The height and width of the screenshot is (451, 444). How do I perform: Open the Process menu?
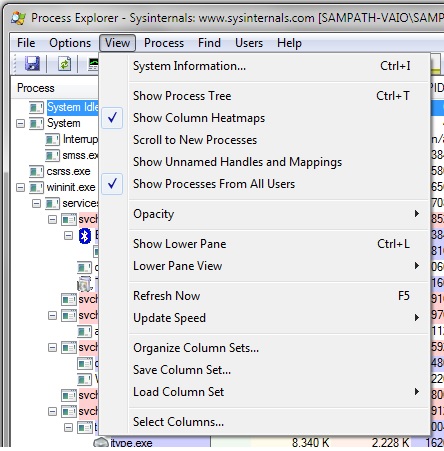pos(164,43)
